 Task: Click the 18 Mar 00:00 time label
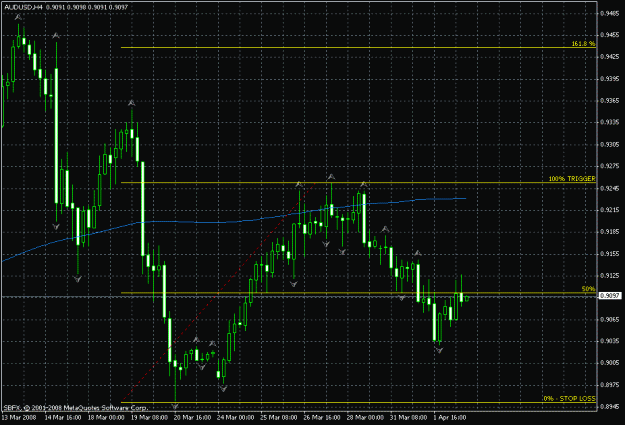click(x=106, y=417)
